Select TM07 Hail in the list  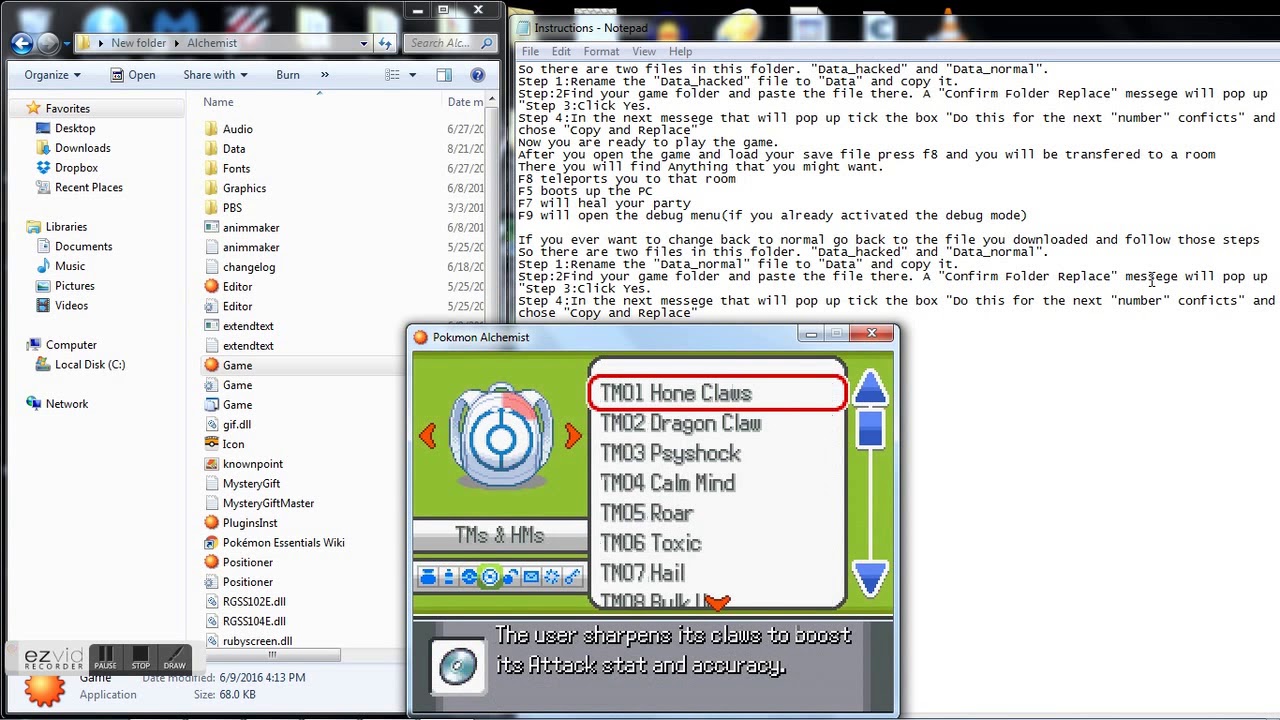tap(642, 573)
